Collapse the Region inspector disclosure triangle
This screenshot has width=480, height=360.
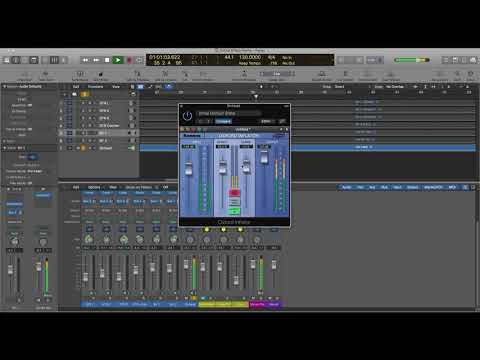pos(4,86)
